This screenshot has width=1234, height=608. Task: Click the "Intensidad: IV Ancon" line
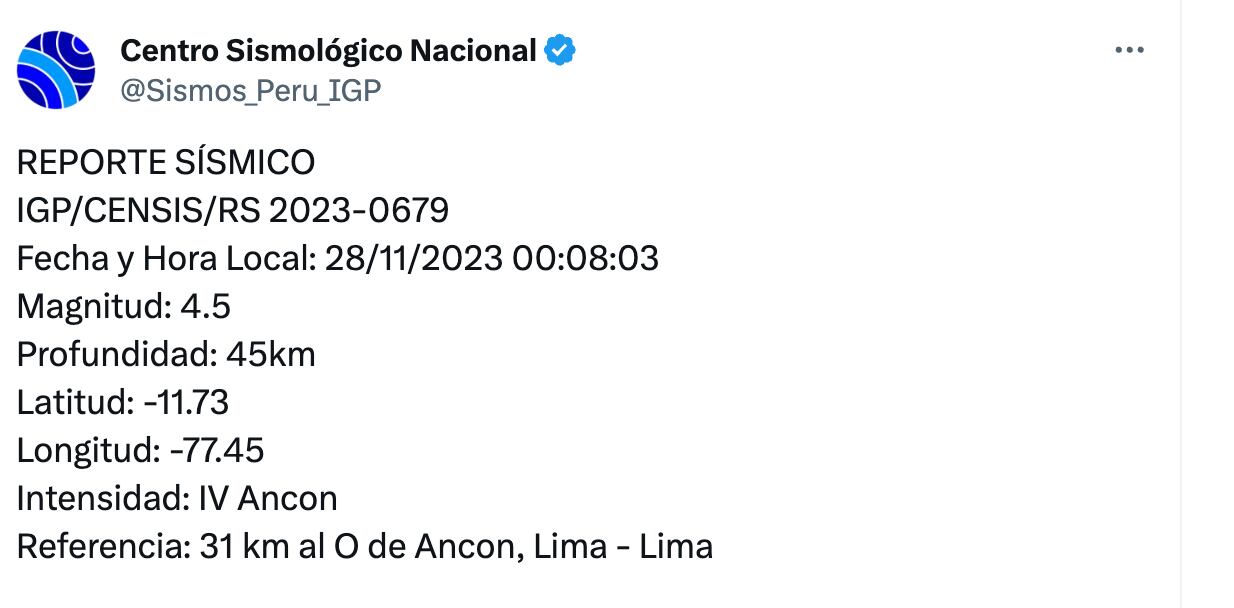(177, 499)
